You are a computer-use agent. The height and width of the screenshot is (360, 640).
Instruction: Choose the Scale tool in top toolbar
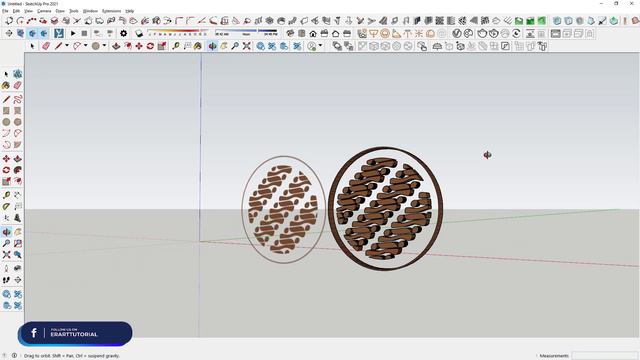point(162,46)
